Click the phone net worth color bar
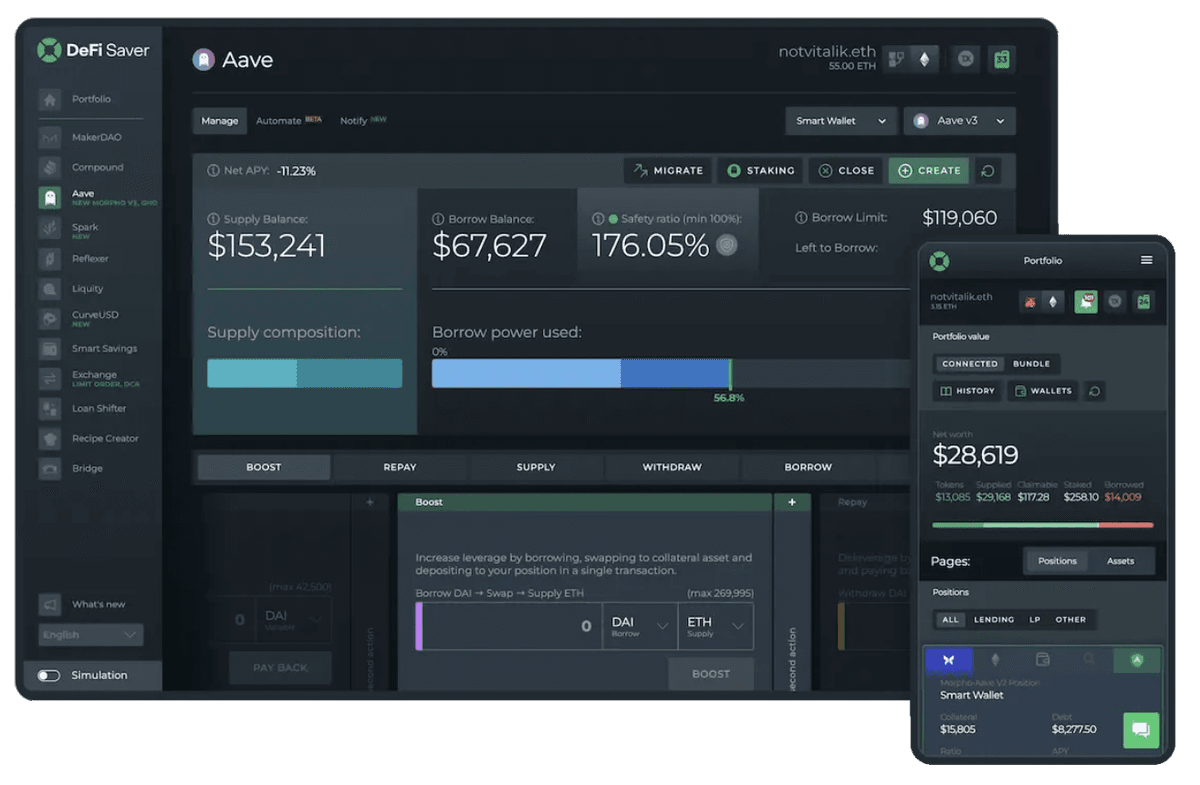 tap(1042, 525)
